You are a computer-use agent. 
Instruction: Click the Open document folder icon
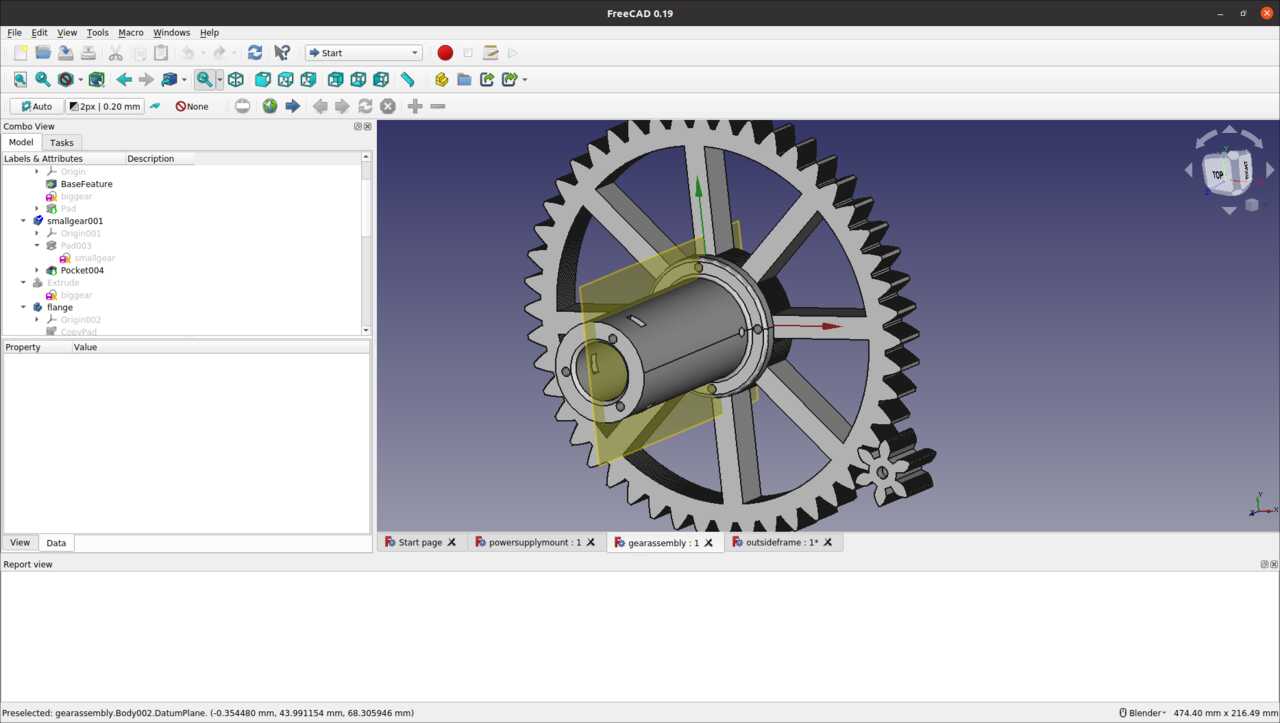43,53
